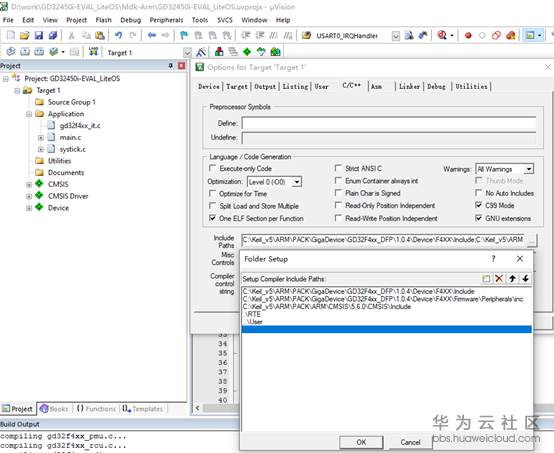Click the New folder path icon
554x453 pixels.
486,279
